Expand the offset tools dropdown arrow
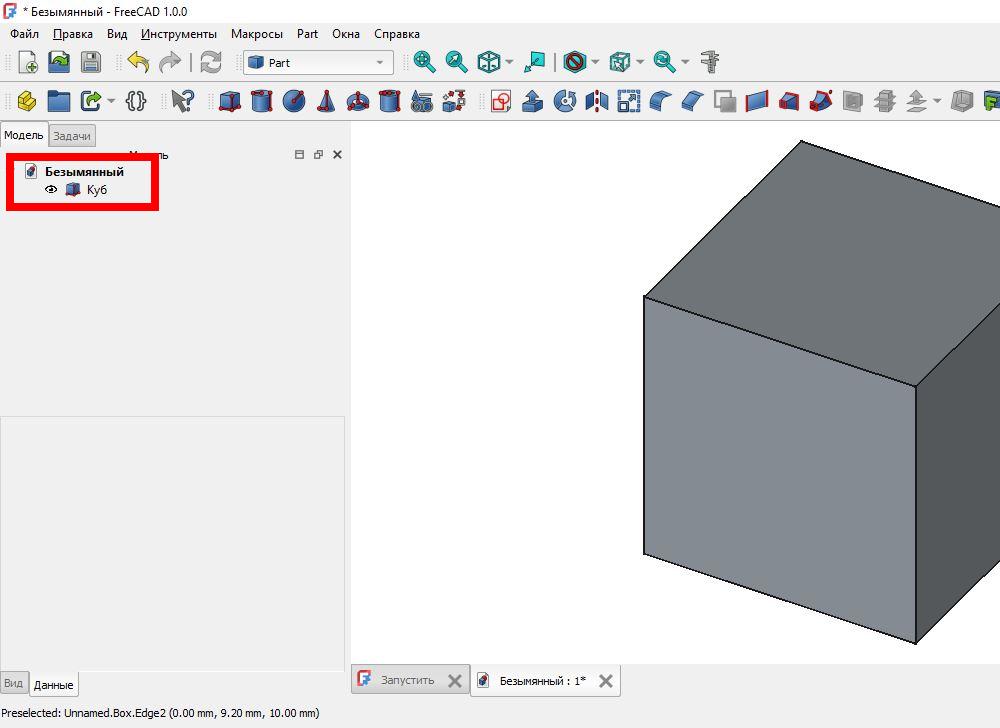Screen dimensions: 1000x728 click(x=937, y=101)
